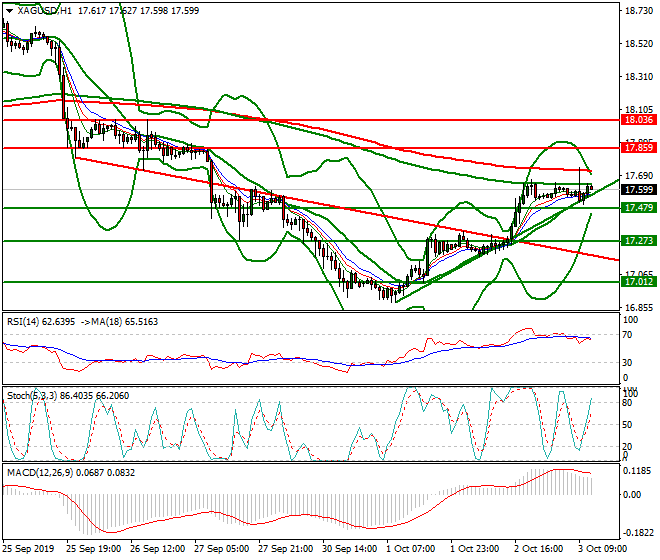Screen dimensions: 660x560
Task: Select the 18.036 resistance price label
Action: click(x=639, y=120)
